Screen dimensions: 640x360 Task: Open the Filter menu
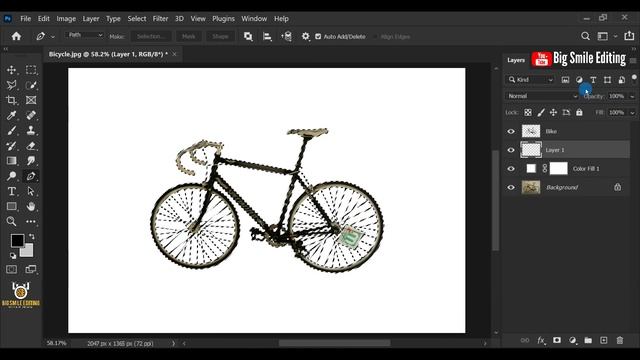160,18
